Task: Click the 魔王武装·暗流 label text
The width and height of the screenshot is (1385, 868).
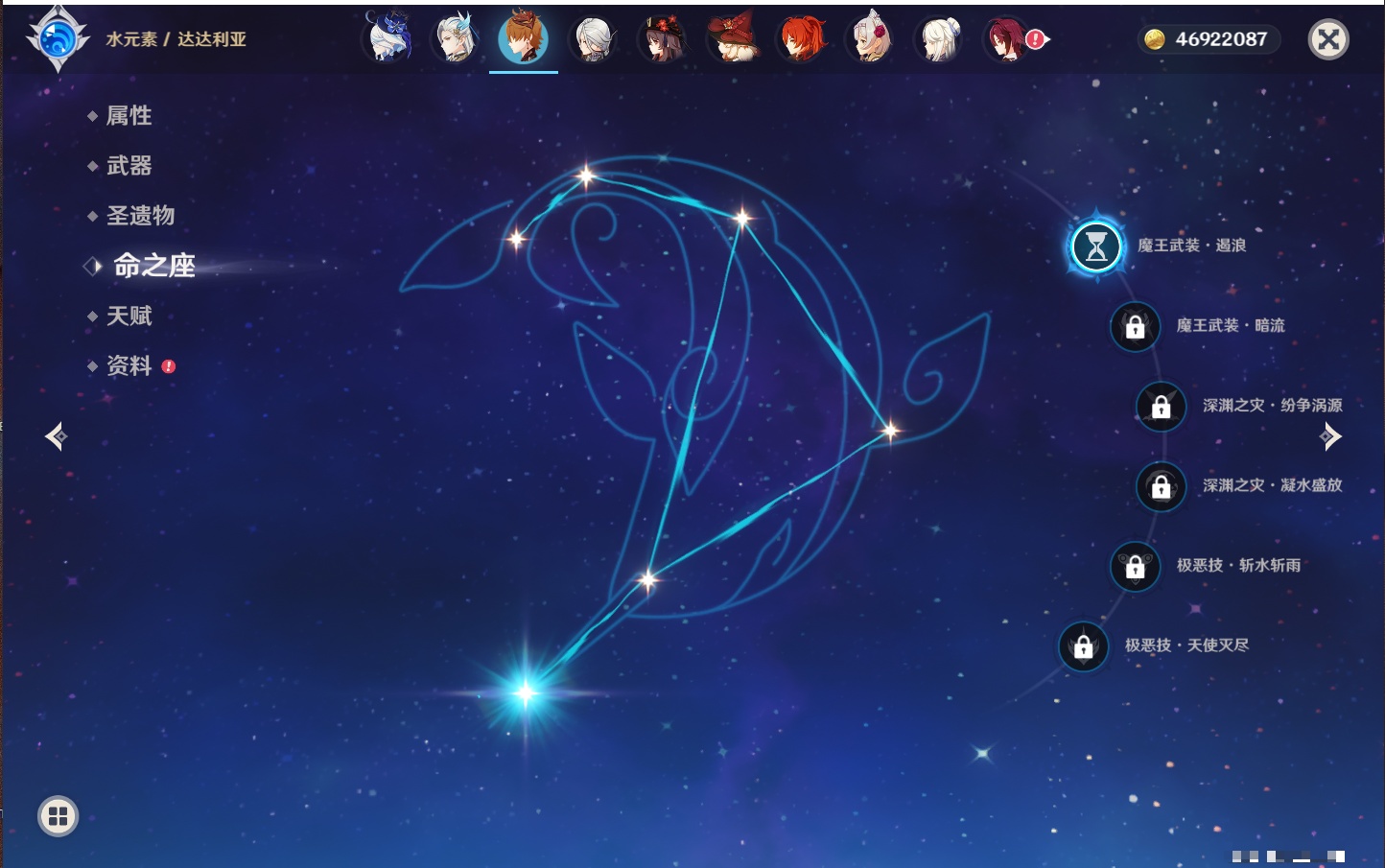Action: coord(1231,325)
